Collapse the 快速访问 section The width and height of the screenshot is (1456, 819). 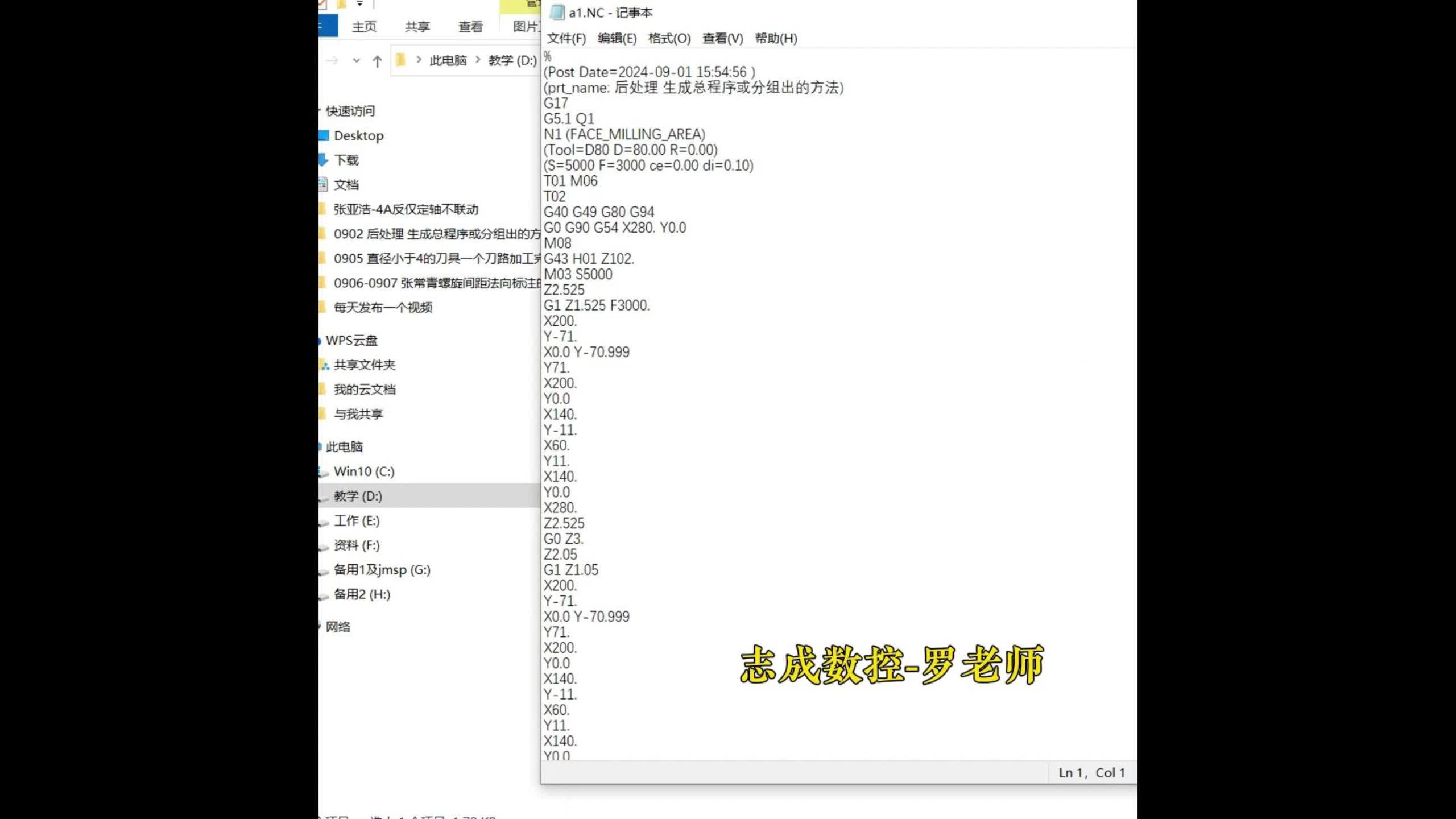click(320, 111)
